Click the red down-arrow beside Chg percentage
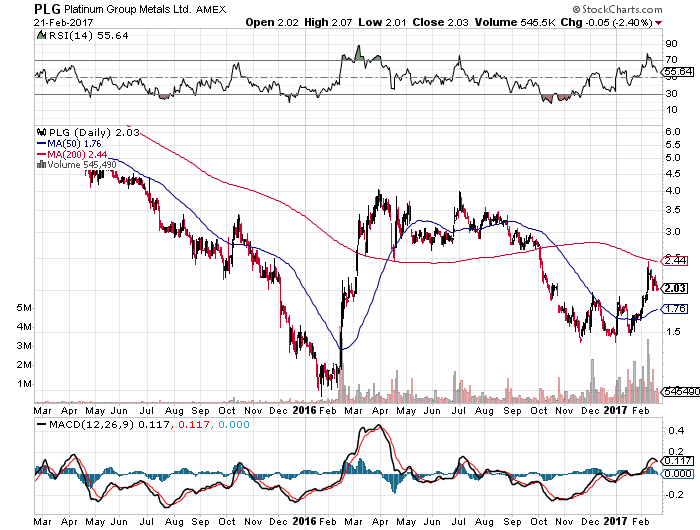 pyautogui.click(x=658, y=23)
